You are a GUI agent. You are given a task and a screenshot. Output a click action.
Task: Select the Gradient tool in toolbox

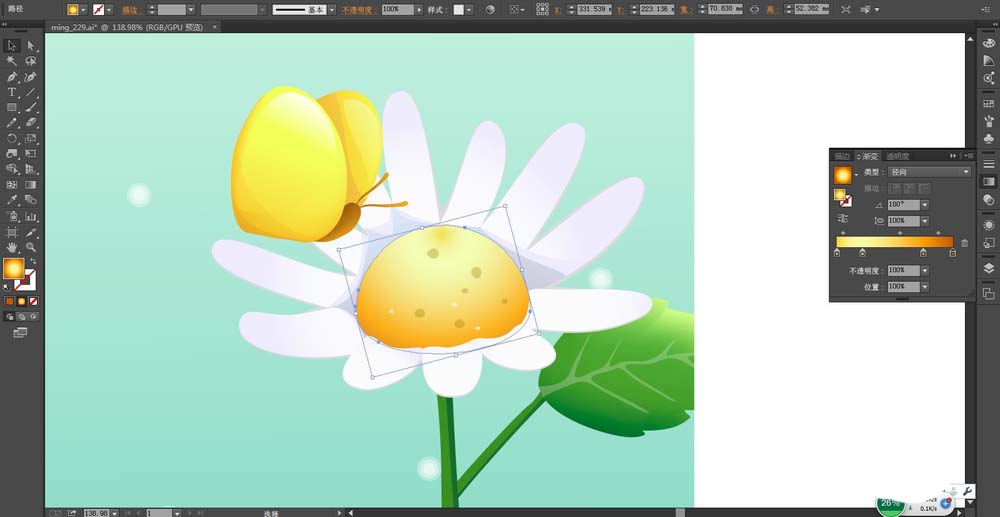pyautogui.click(x=31, y=184)
